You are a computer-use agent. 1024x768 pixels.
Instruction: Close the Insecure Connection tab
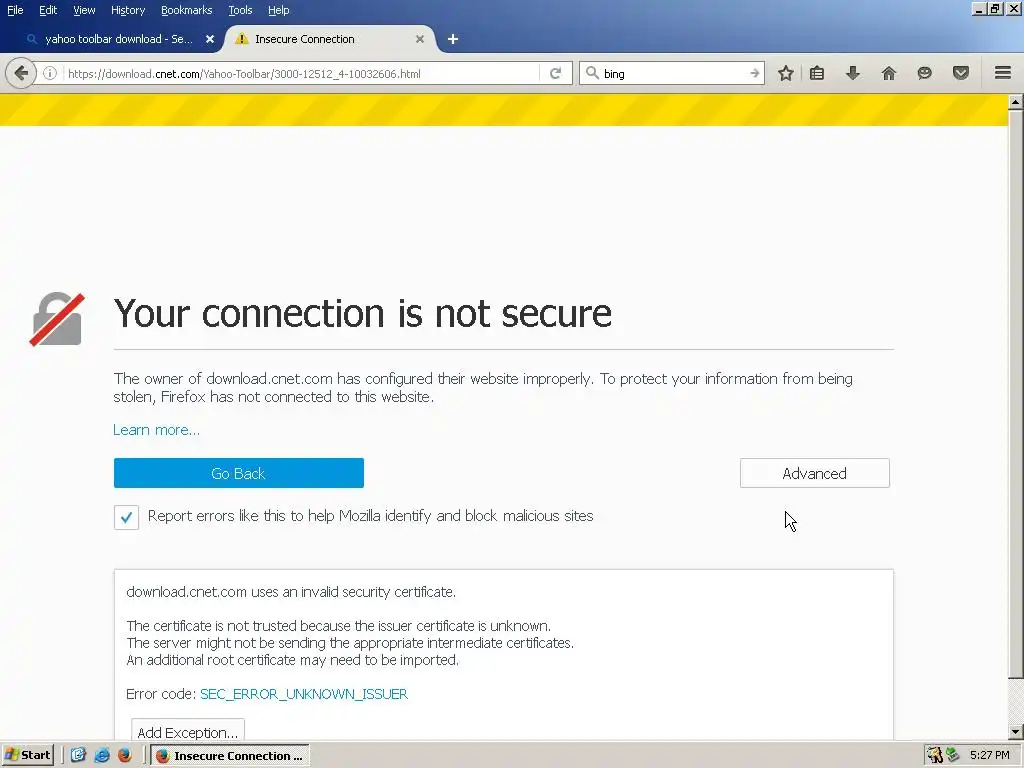coord(420,39)
